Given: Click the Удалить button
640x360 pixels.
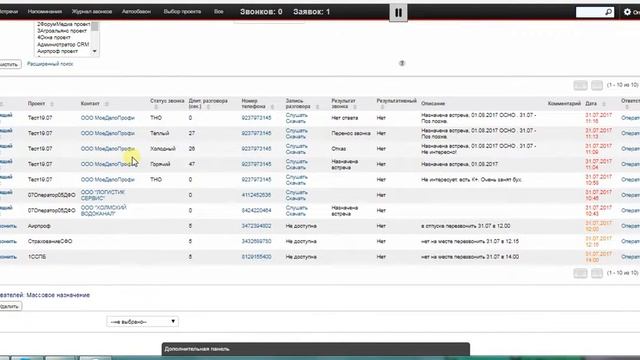Looking at the screenshot, I should 9,306.
